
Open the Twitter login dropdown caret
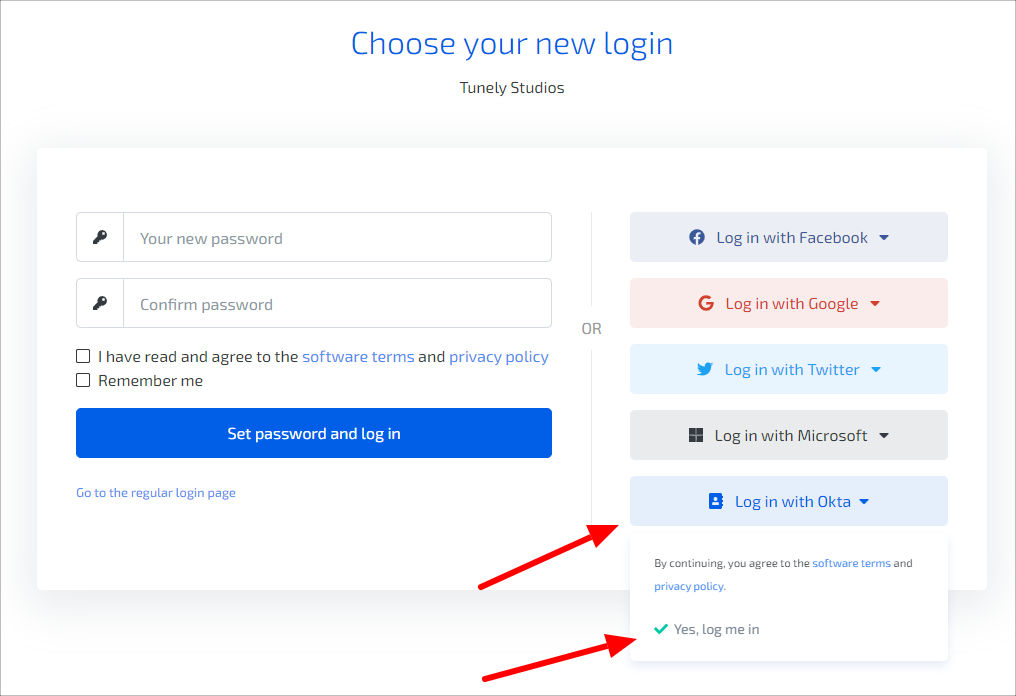876,370
